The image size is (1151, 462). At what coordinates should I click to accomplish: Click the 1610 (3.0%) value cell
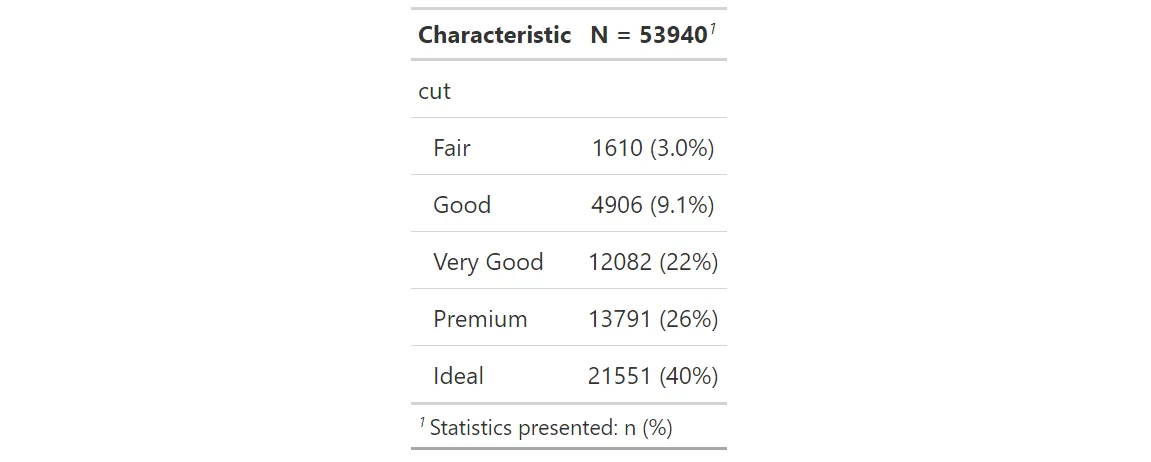(x=652, y=148)
